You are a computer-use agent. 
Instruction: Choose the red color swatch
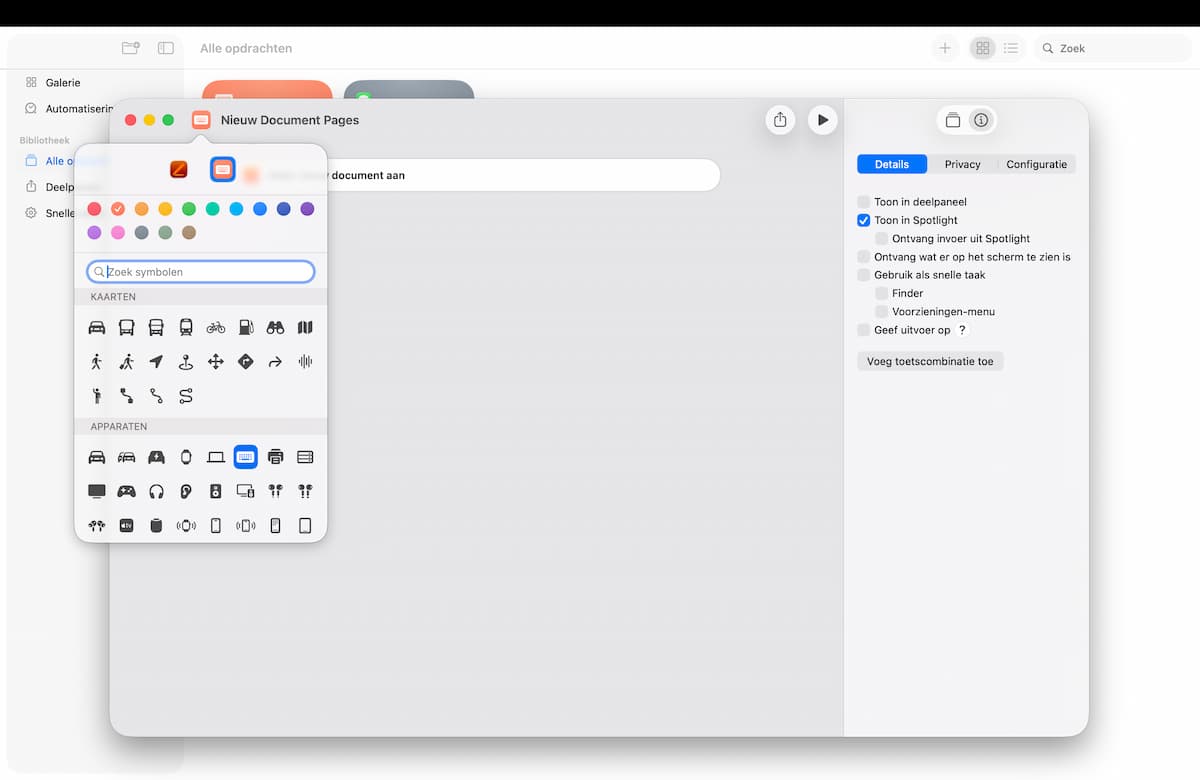click(x=94, y=209)
